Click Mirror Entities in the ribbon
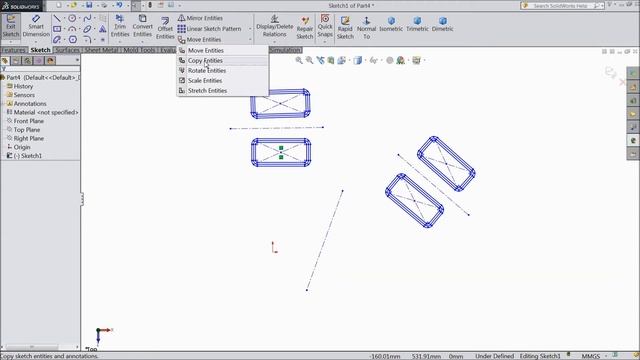 200,18
